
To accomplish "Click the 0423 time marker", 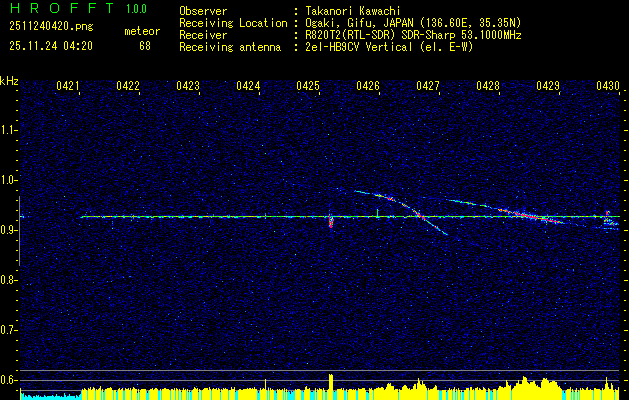I will pyautogui.click(x=188, y=85).
